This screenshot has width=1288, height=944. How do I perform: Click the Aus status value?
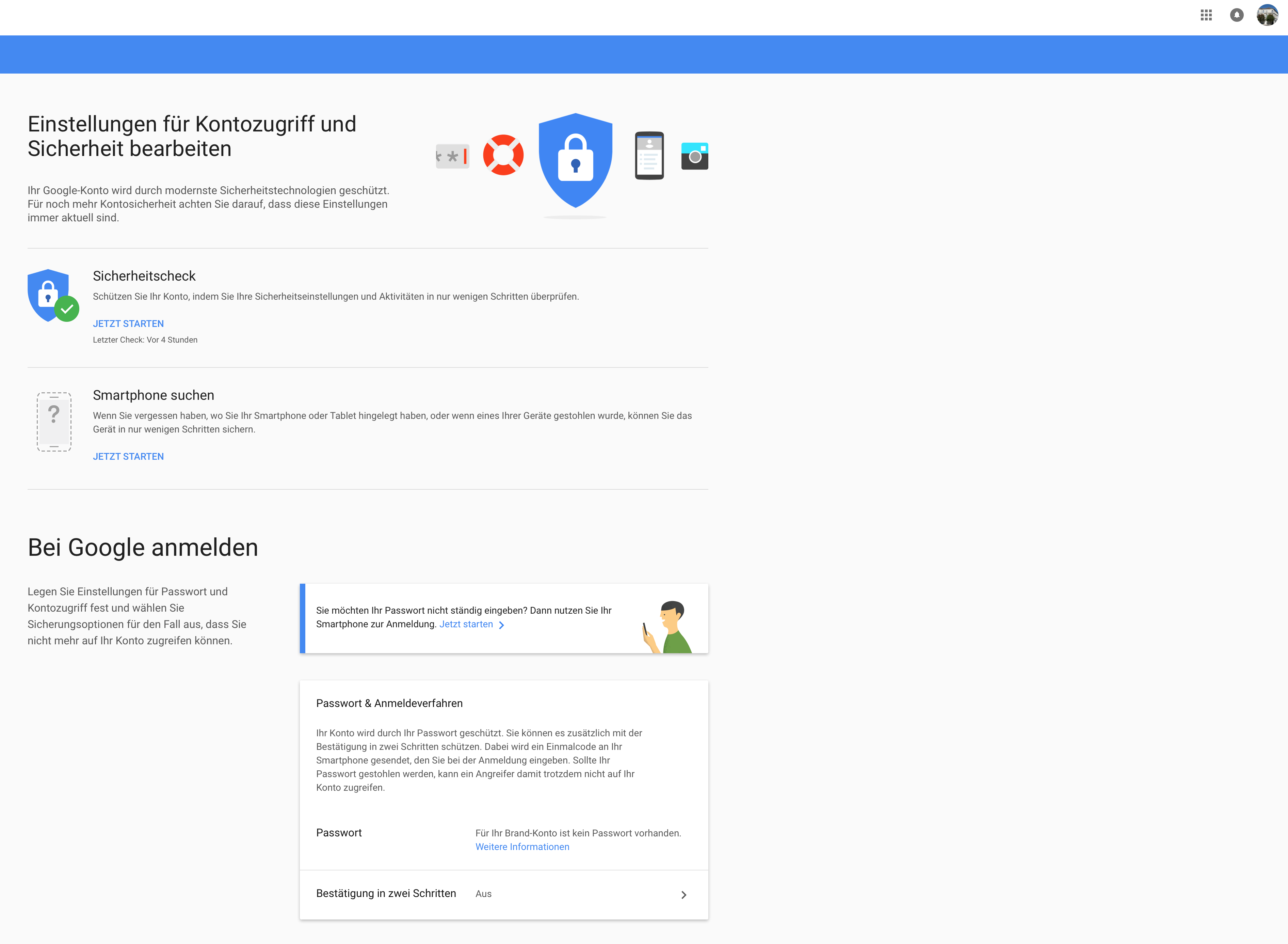tap(483, 894)
